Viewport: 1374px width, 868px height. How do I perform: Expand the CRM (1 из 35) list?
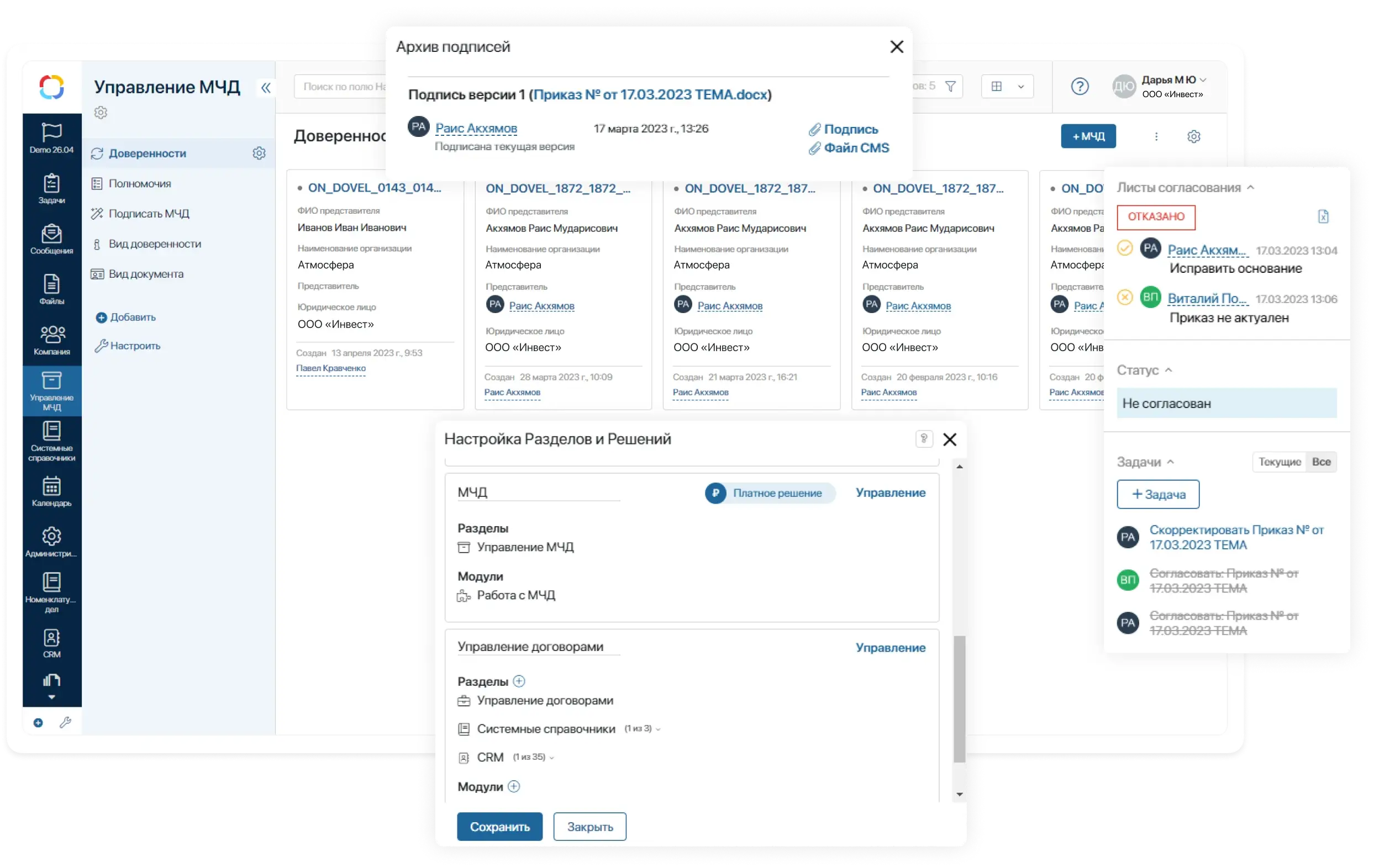pos(552,758)
